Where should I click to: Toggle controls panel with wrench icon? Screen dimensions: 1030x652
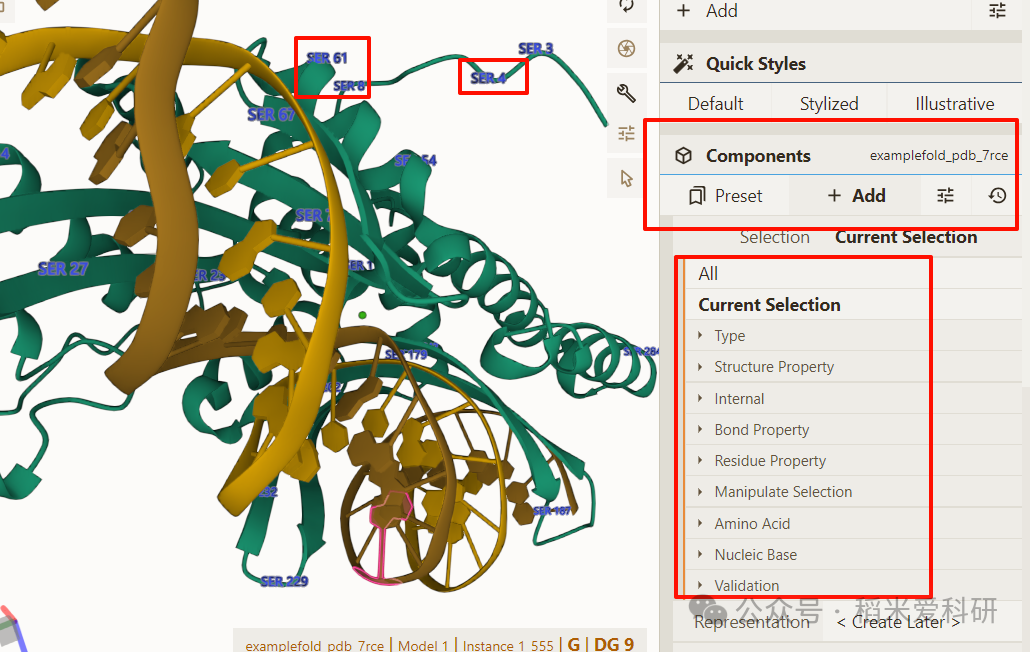click(x=627, y=93)
